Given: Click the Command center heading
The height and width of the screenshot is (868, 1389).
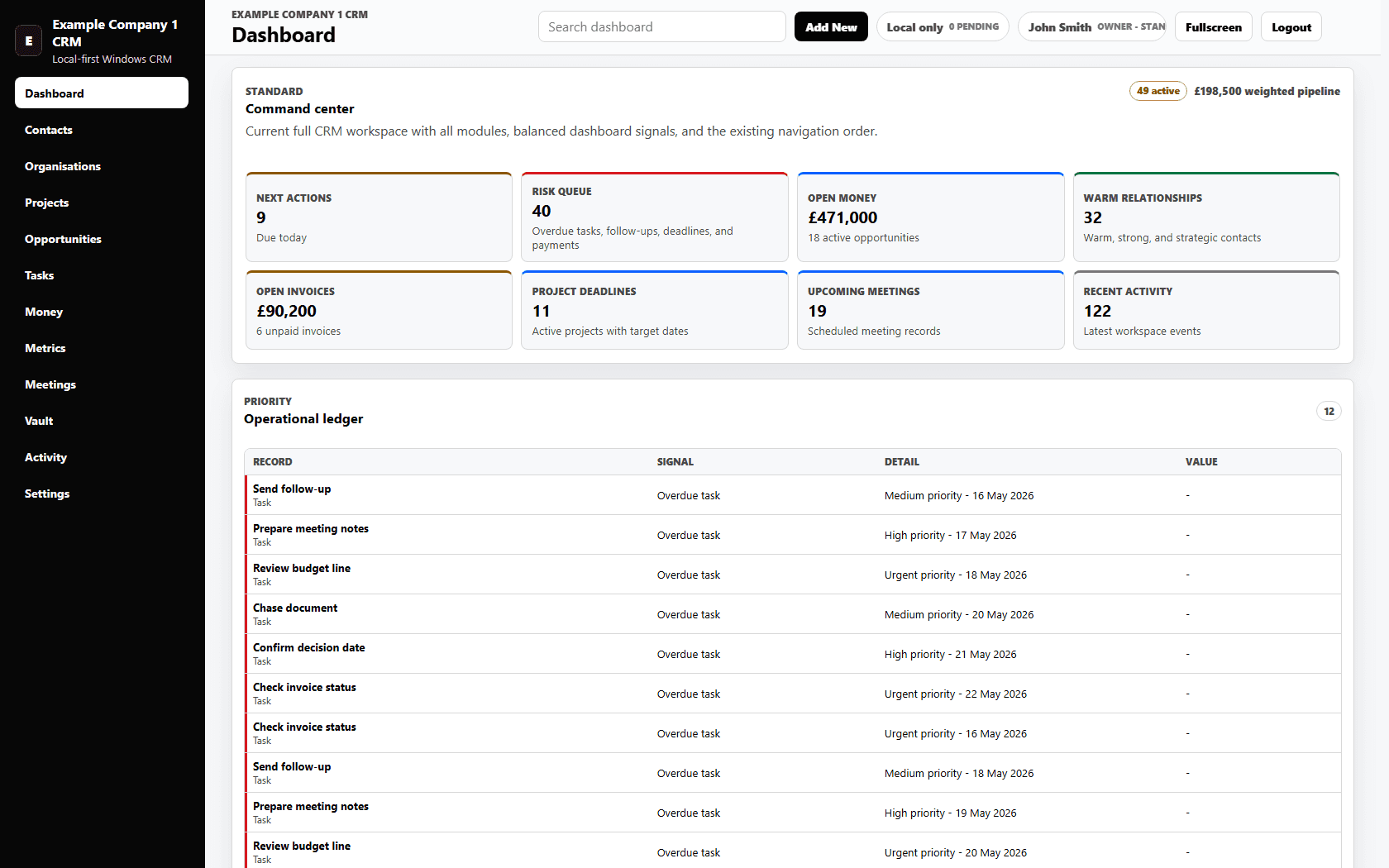Looking at the screenshot, I should tap(299, 109).
